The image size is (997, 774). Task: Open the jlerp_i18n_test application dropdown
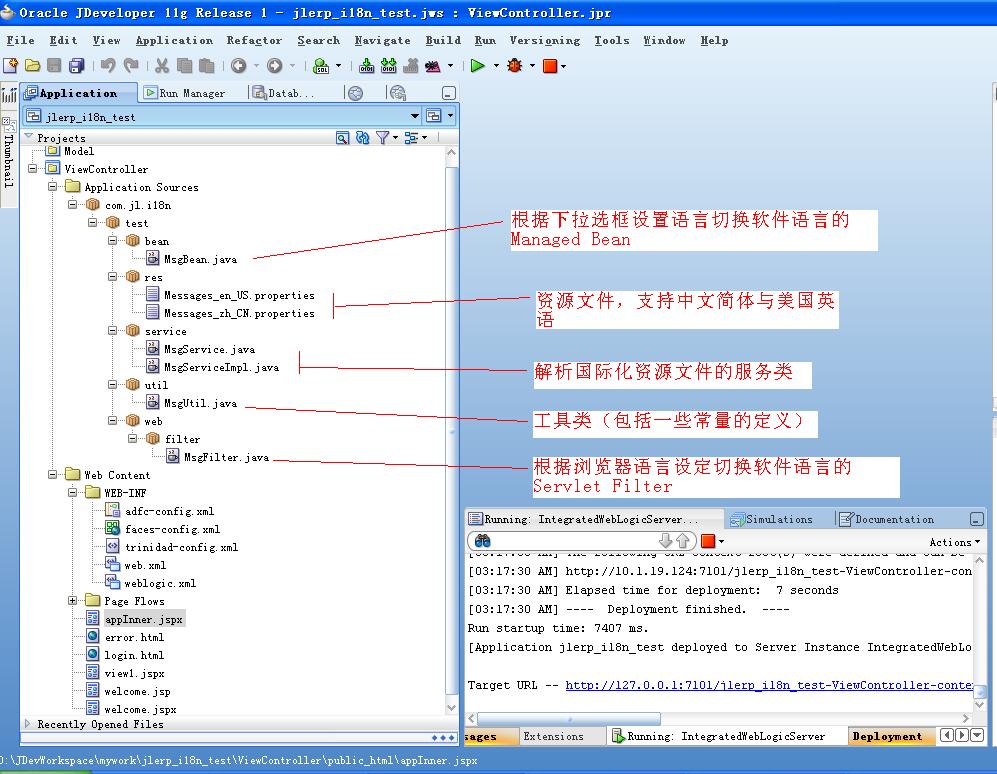point(415,116)
